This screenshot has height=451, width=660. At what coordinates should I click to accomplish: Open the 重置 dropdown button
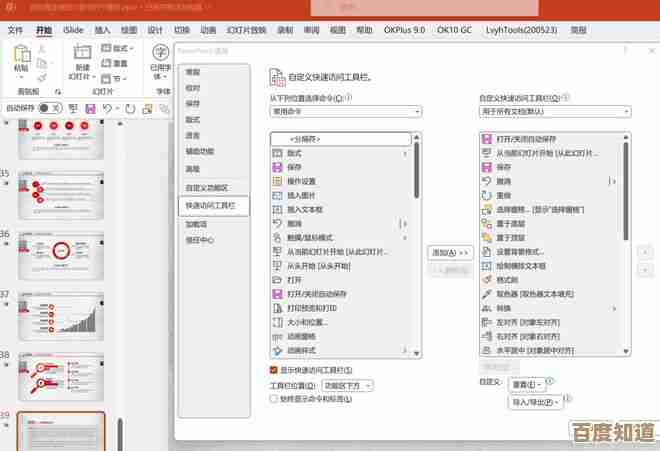coord(526,385)
